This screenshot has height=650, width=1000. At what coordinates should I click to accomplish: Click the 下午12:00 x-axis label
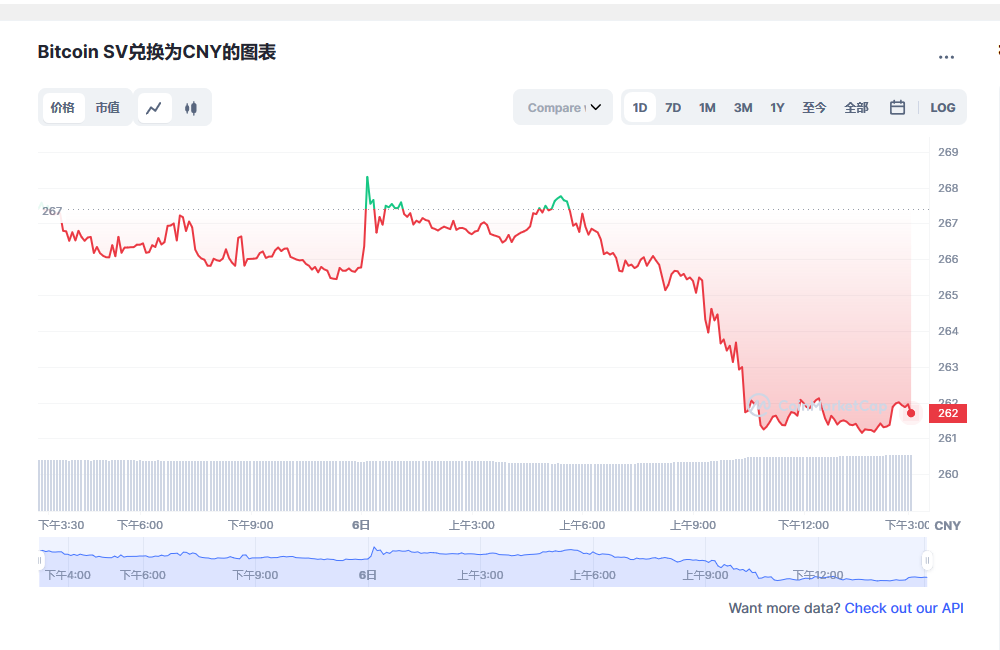tap(803, 525)
